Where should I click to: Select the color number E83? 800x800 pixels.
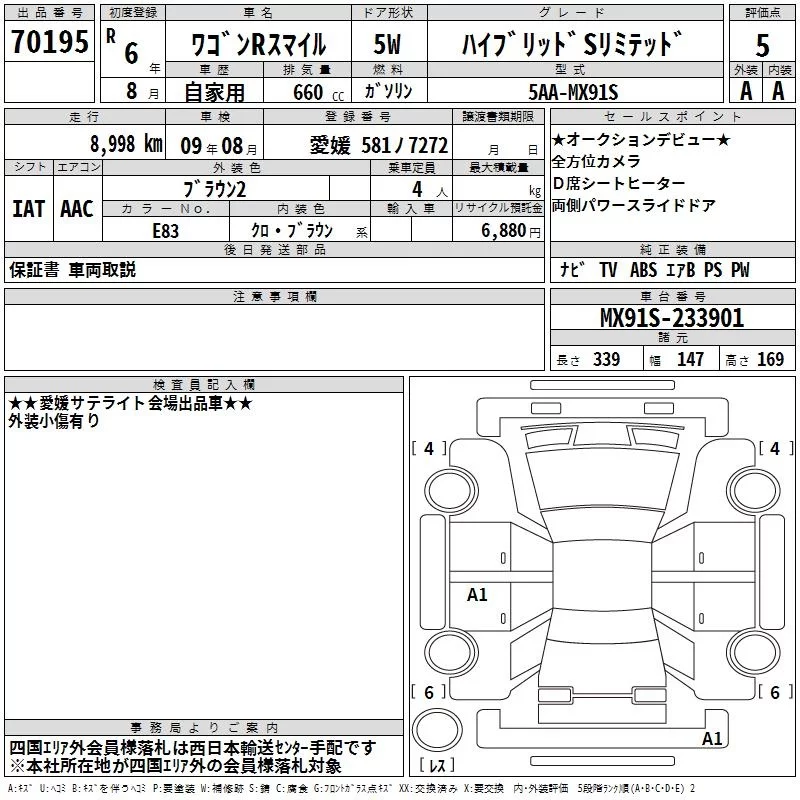tap(166, 231)
